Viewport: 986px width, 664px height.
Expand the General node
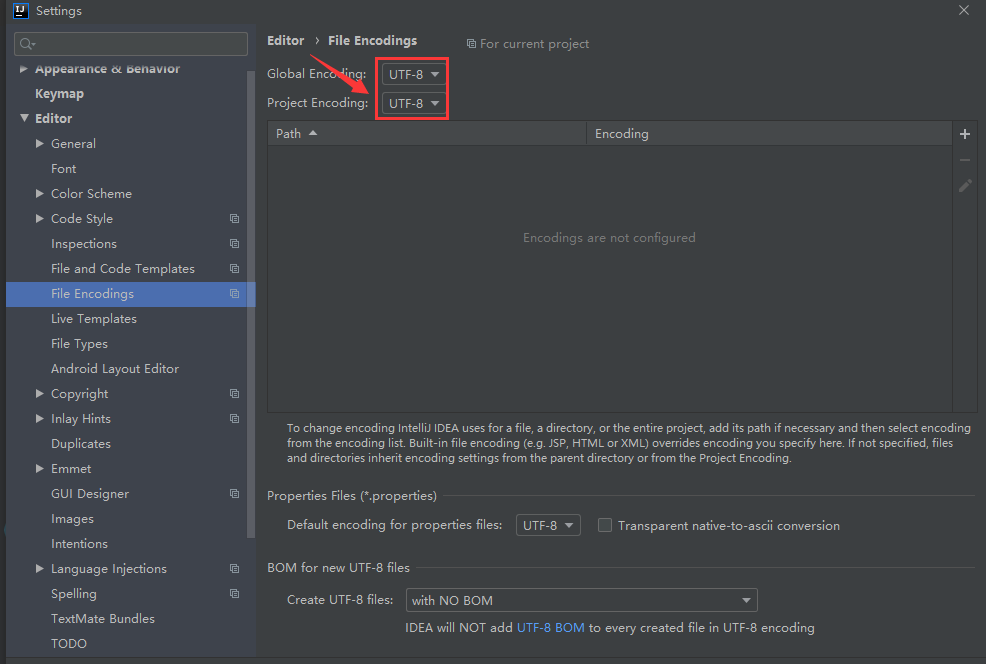point(40,143)
